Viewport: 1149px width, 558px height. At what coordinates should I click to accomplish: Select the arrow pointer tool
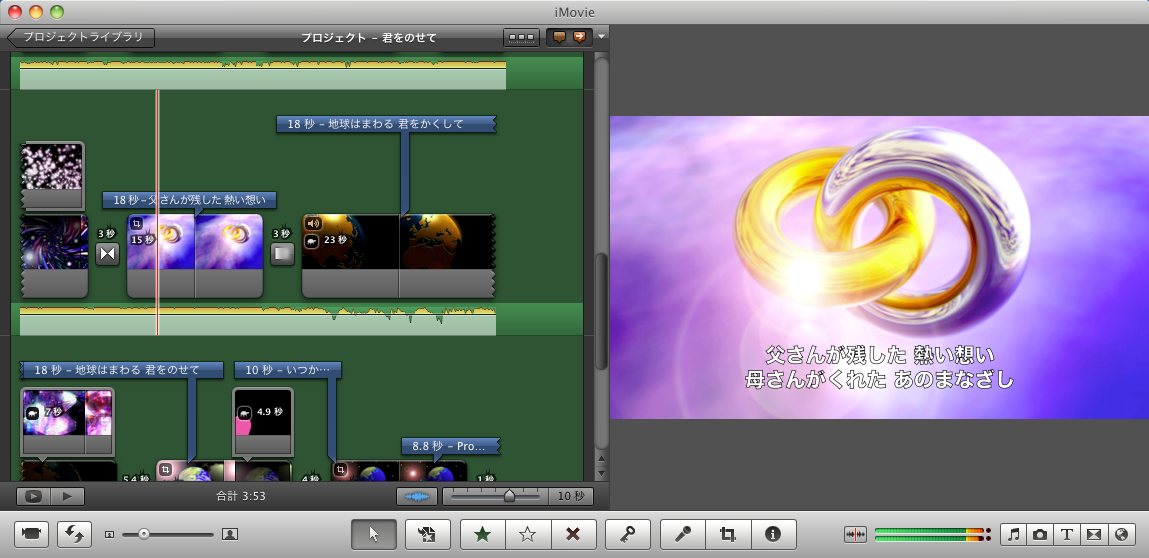tap(374, 534)
